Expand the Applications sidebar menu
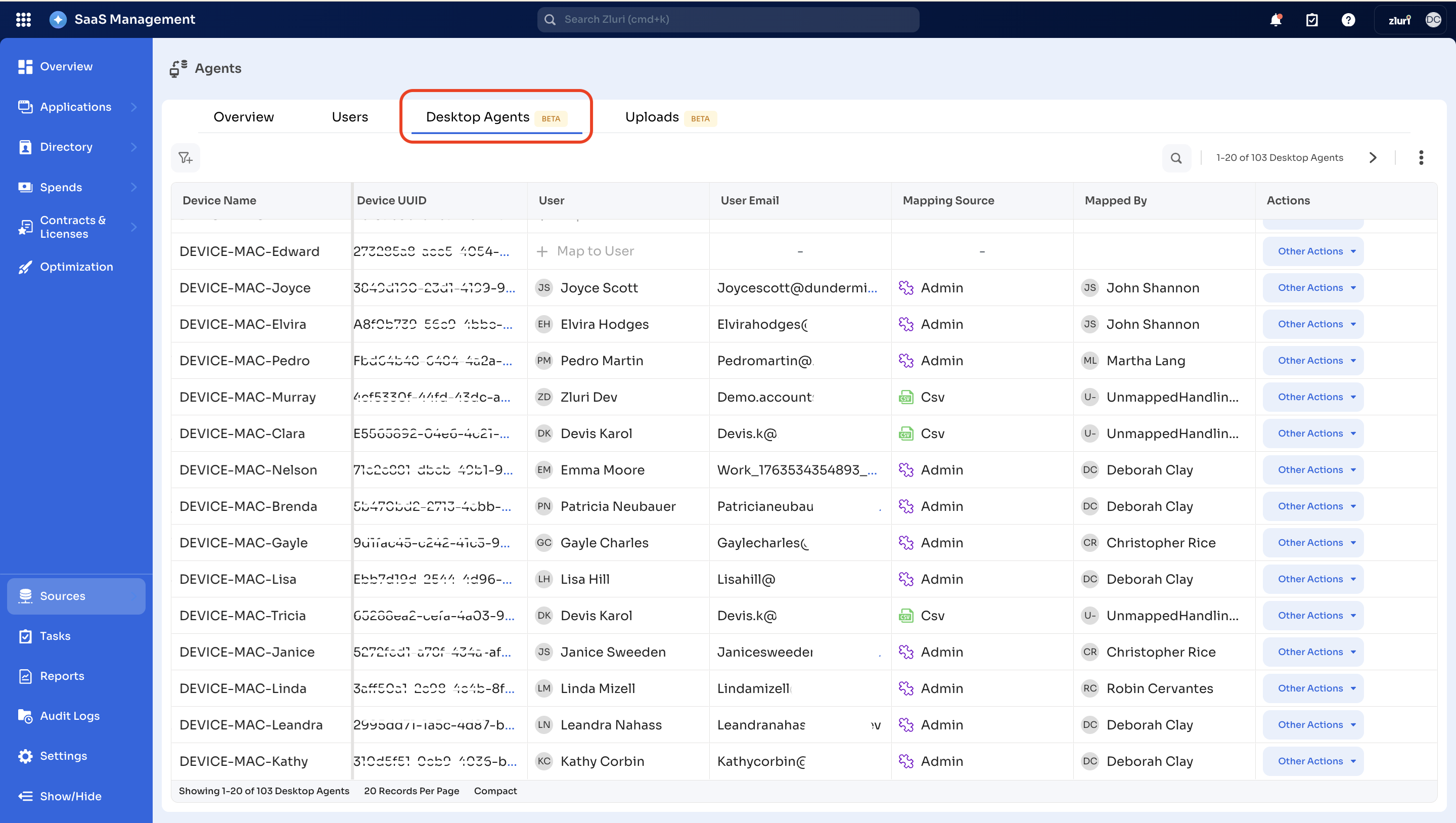This screenshot has height=823, width=1456. tap(76, 107)
